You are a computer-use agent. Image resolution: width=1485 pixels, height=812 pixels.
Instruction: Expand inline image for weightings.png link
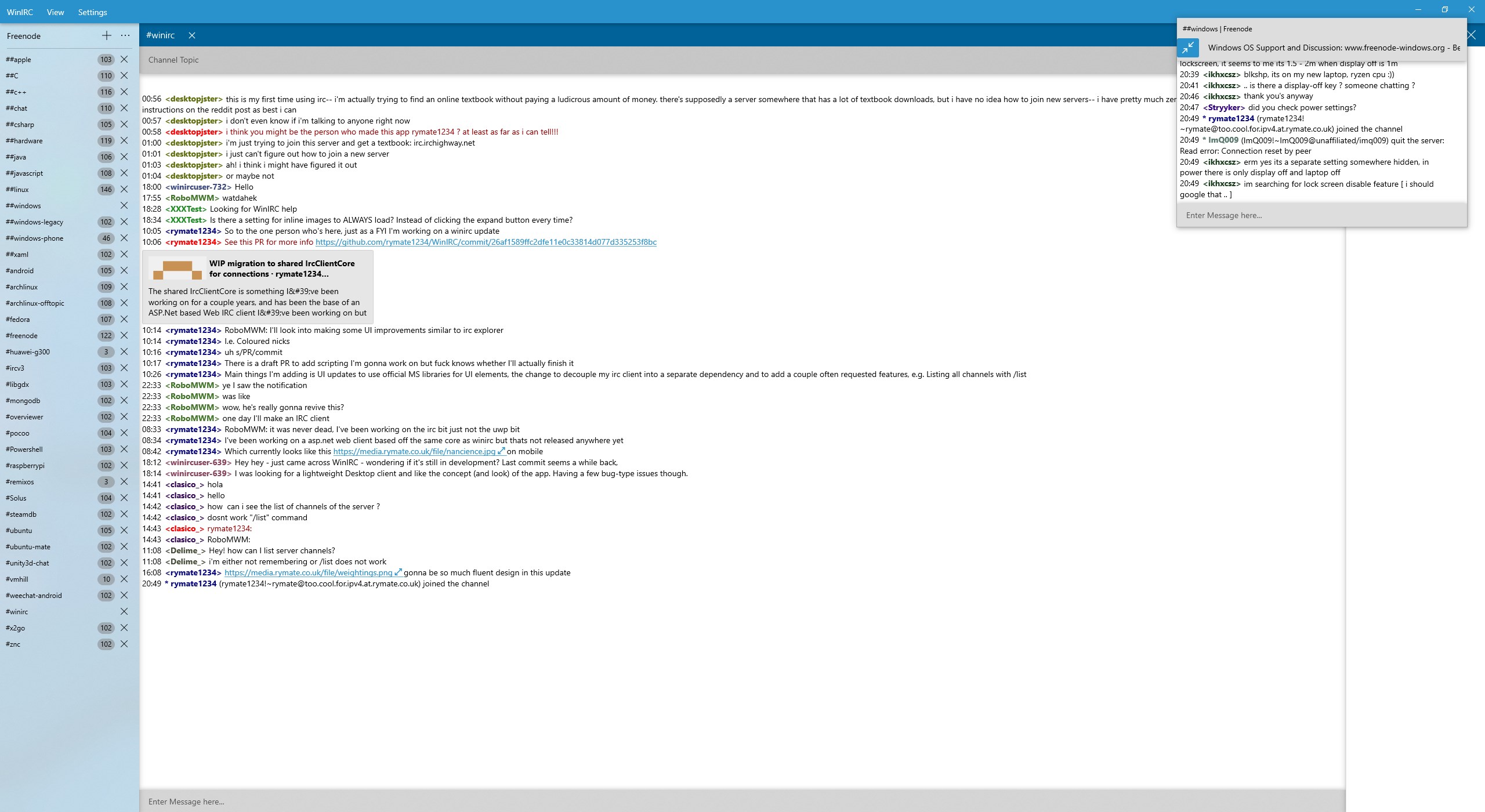[x=399, y=572]
